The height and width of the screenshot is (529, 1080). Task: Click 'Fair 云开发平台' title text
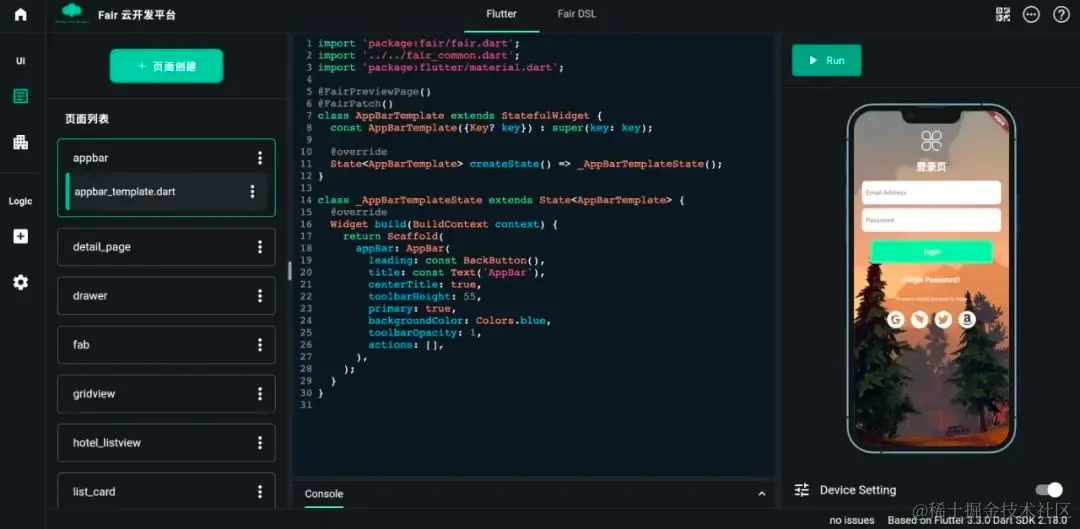136,14
